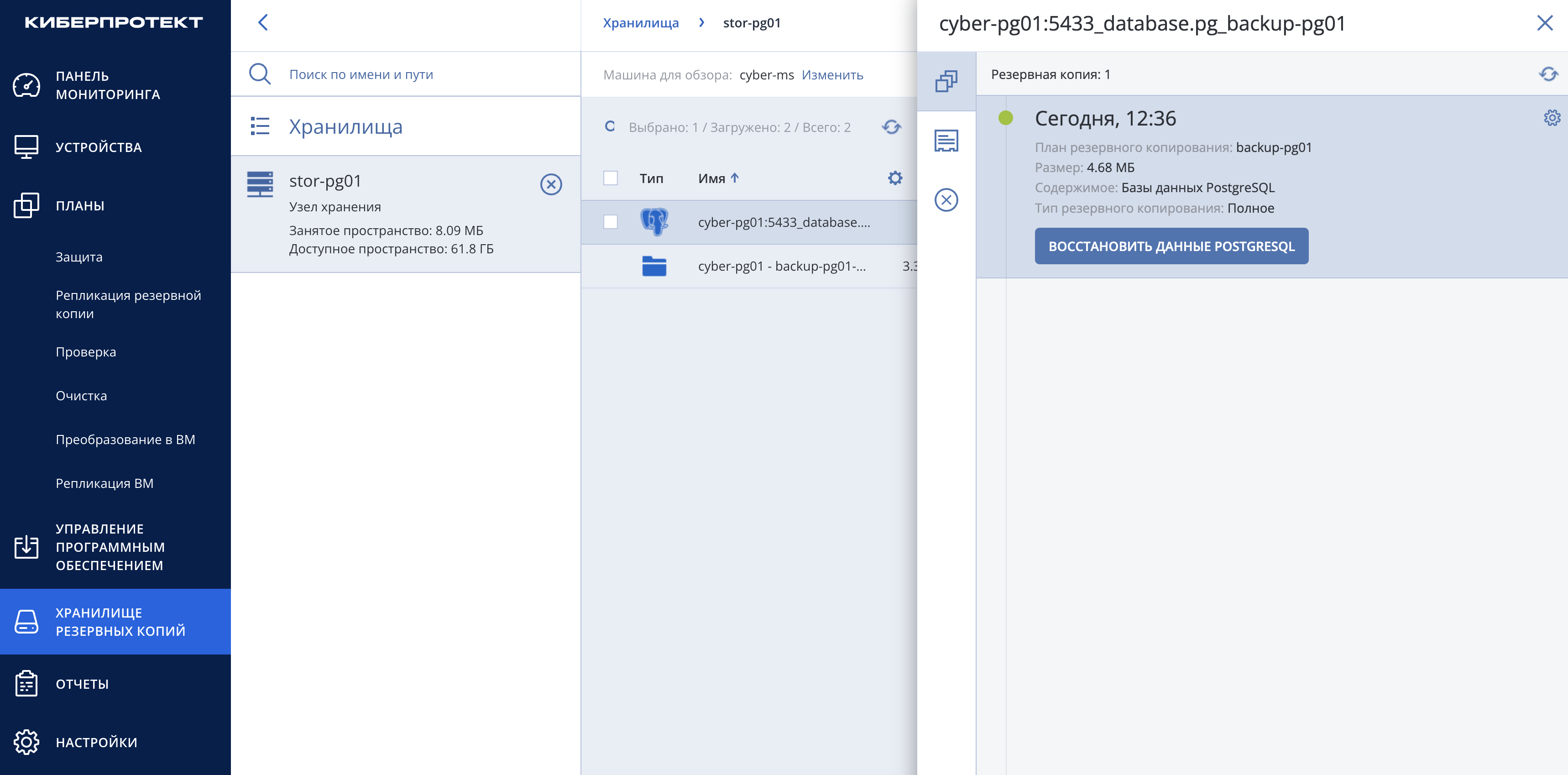
Task: Click ВОССТАНОВИТЬ ДАННЫЕ POSTGRESQL button
Action: coord(1171,246)
